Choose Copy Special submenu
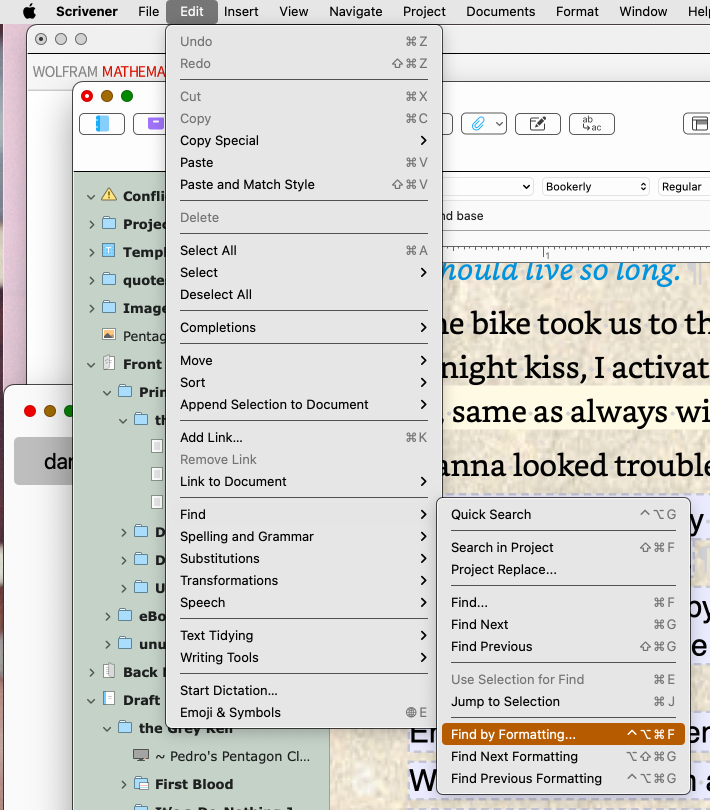Screen dimensions: 710x810 point(304,141)
